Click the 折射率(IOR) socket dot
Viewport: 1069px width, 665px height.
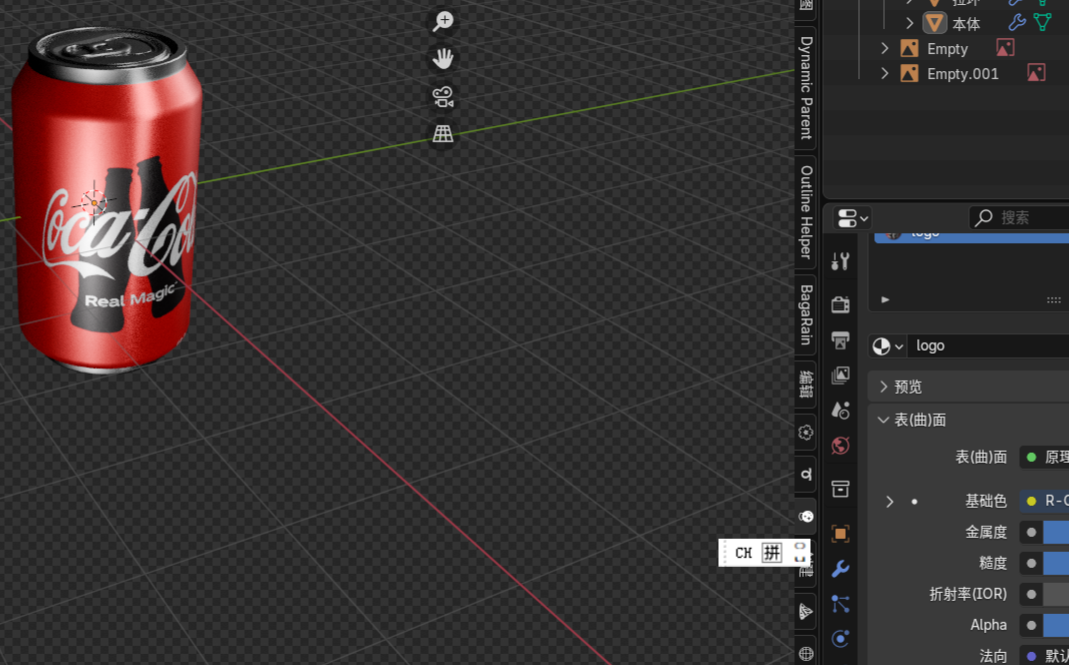point(1032,594)
